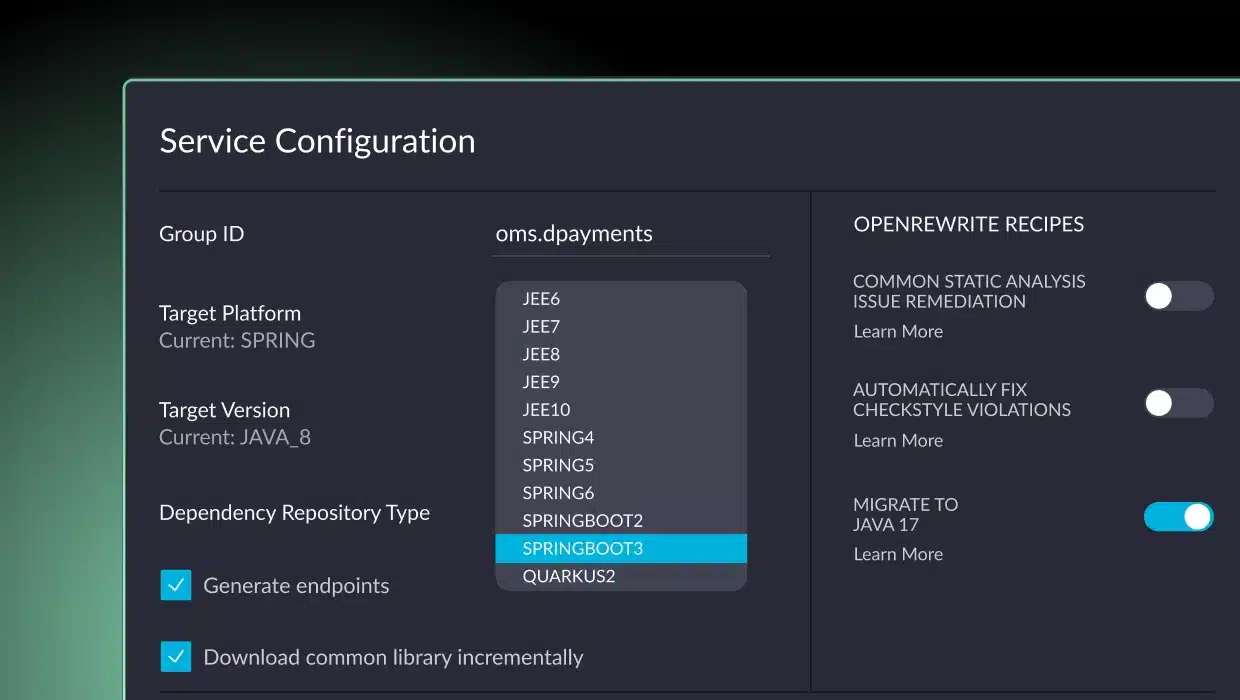1240x700 pixels.
Task: Toggle Common Static Analysis Issue Remediation switch
Action: tap(1179, 296)
